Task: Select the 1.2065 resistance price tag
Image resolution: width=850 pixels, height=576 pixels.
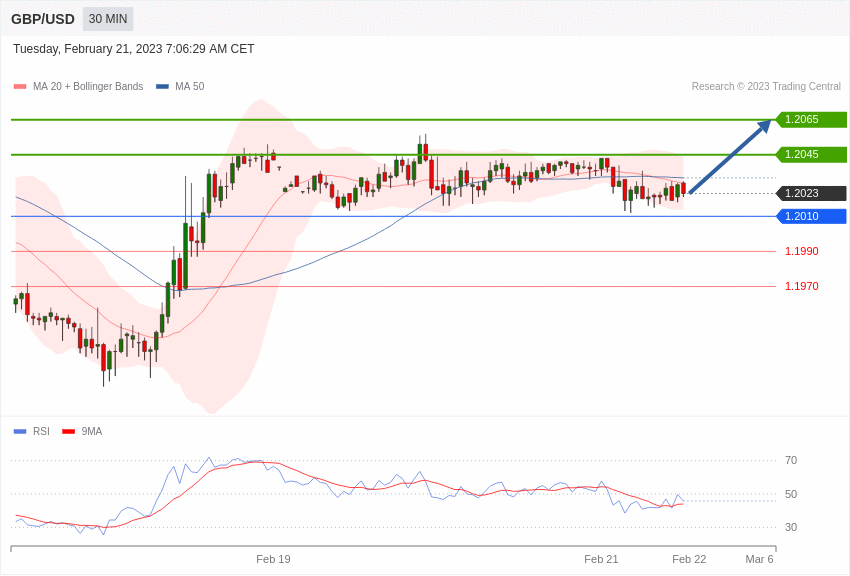Action: pyautogui.click(x=810, y=119)
